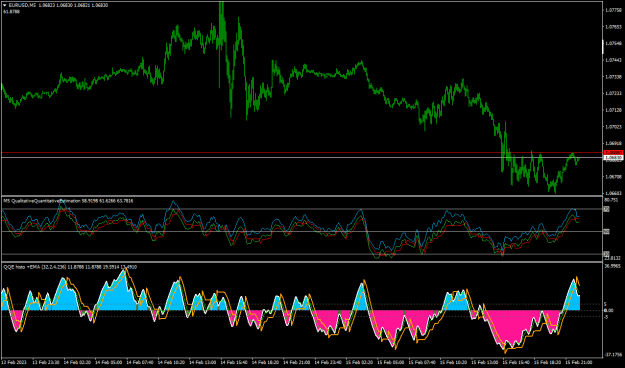
Task: Click the 1.07443 price axis value
Action: click(x=613, y=60)
